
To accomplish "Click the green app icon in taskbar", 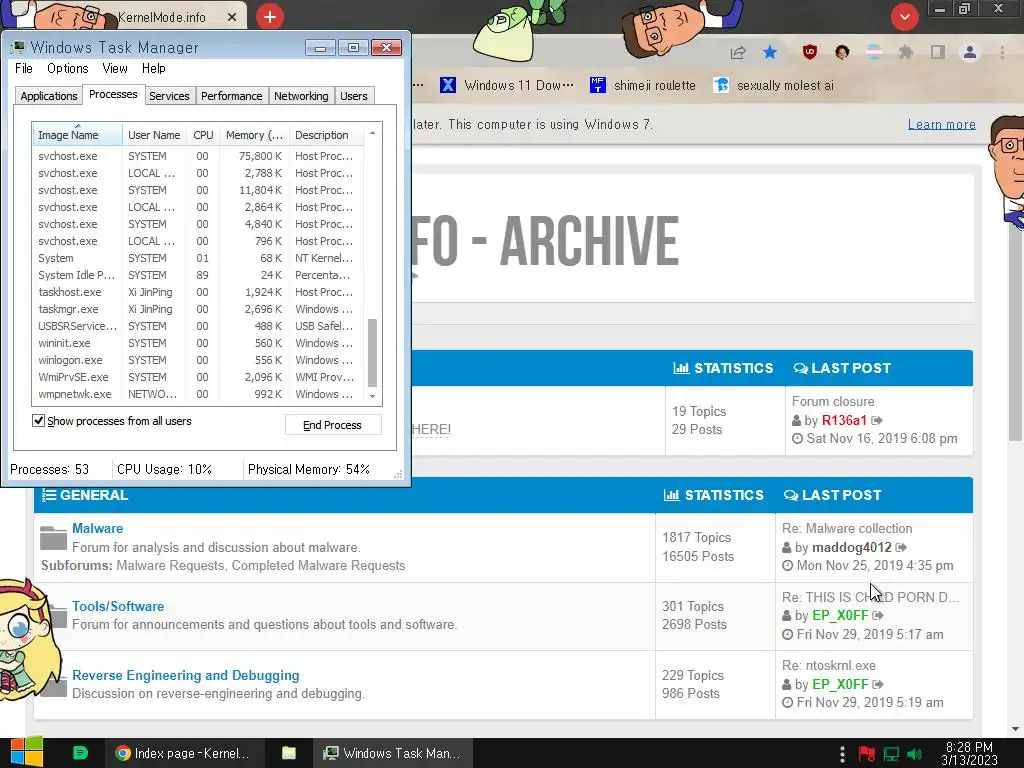I will click(x=80, y=753).
